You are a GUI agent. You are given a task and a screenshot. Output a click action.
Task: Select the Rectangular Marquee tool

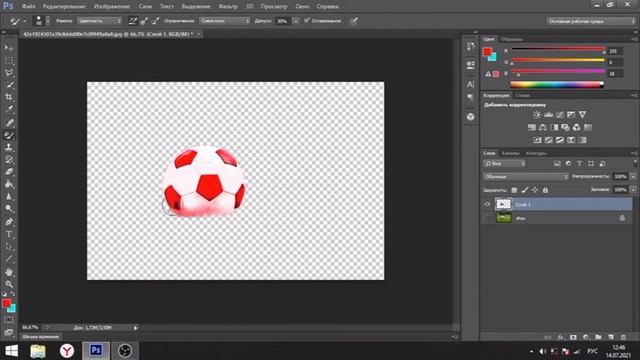click(9, 60)
